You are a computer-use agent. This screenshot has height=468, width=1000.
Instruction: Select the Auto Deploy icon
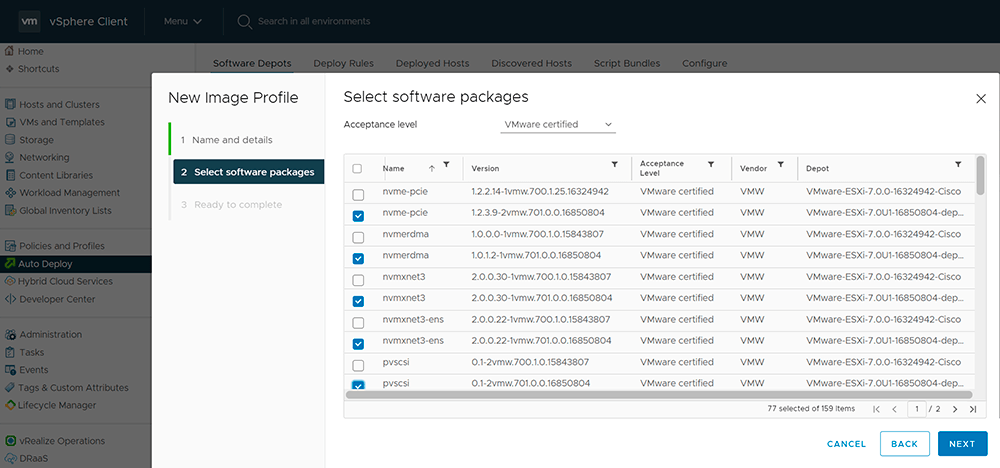(x=10, y=263)
